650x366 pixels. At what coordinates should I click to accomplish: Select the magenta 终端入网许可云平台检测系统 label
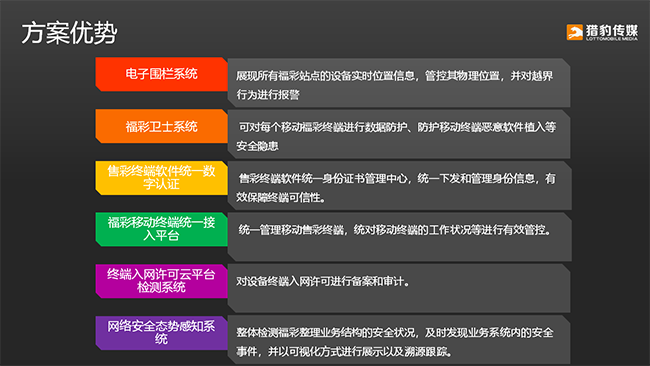pyautogui.click(x=161, y=281)
